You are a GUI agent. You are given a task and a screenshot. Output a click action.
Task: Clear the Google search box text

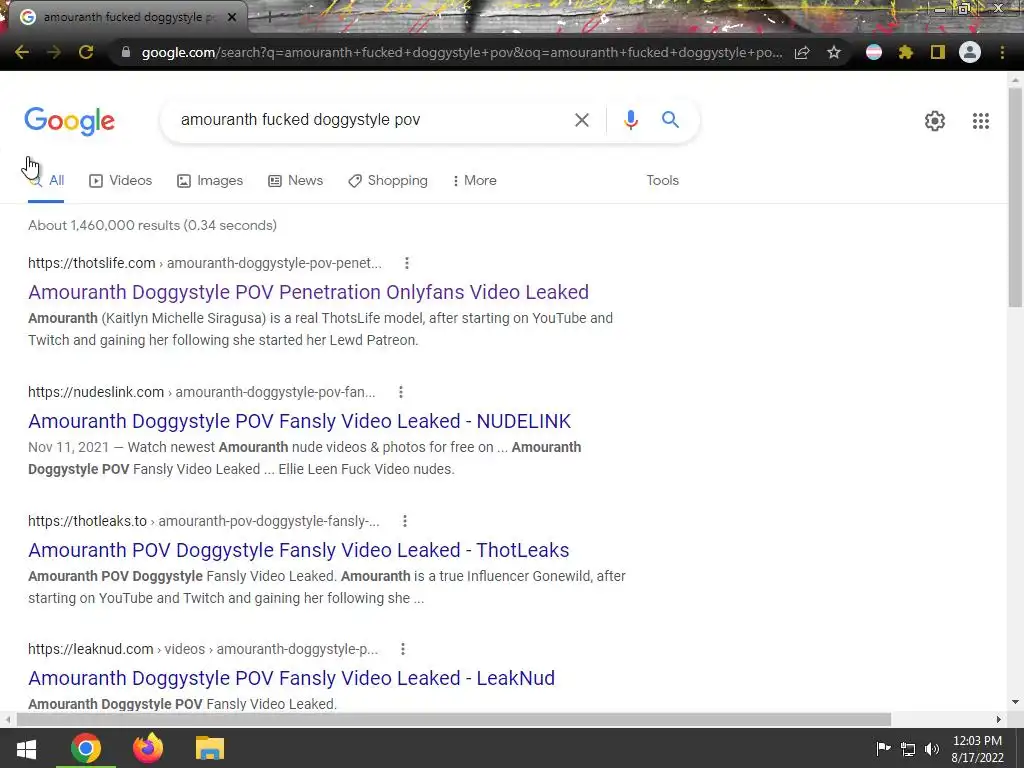[581, 120]
